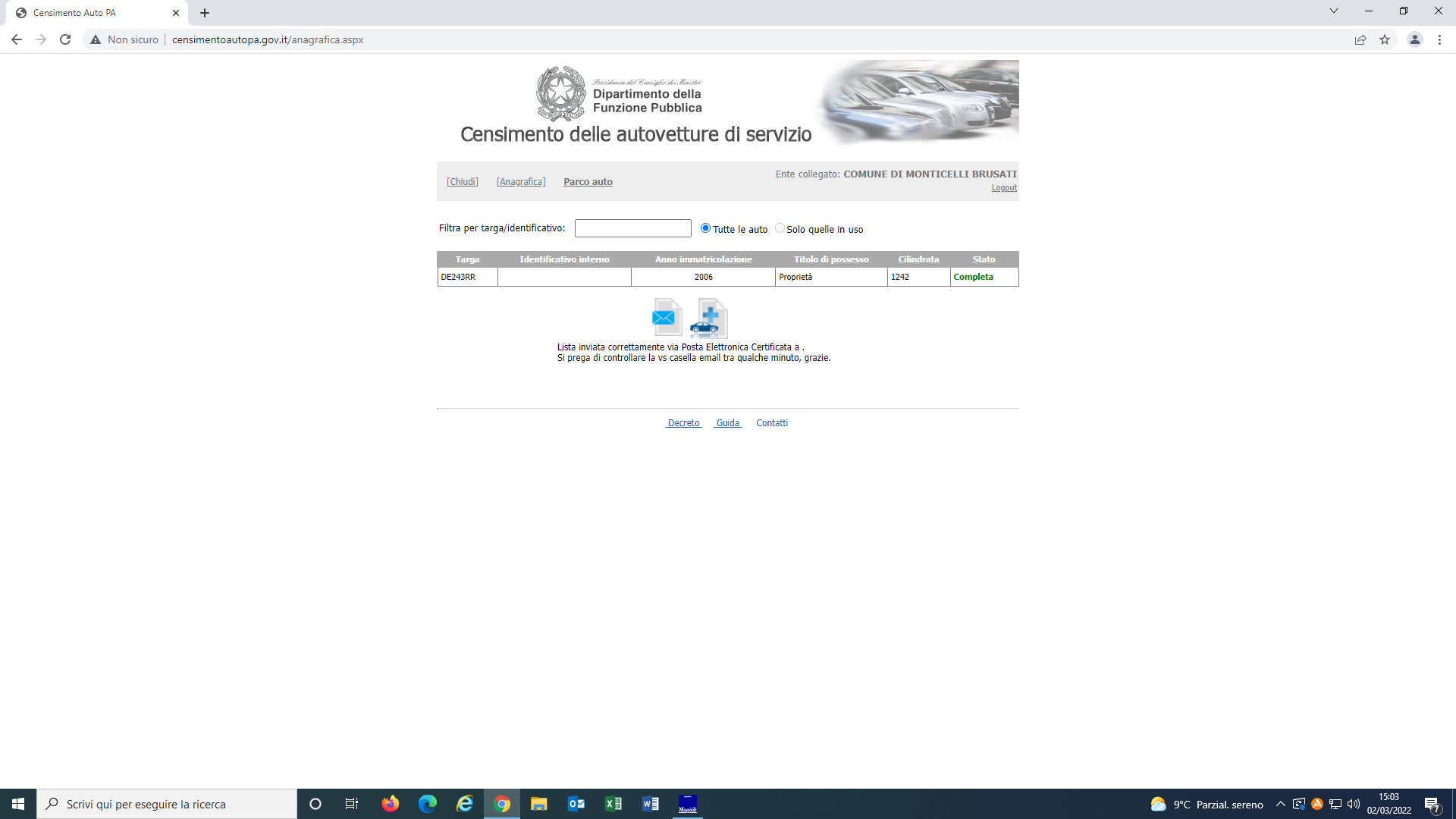Open the tab search dropdown arrow
The height and width of the screenshot is (819, 1456).
click(1333, 11)
